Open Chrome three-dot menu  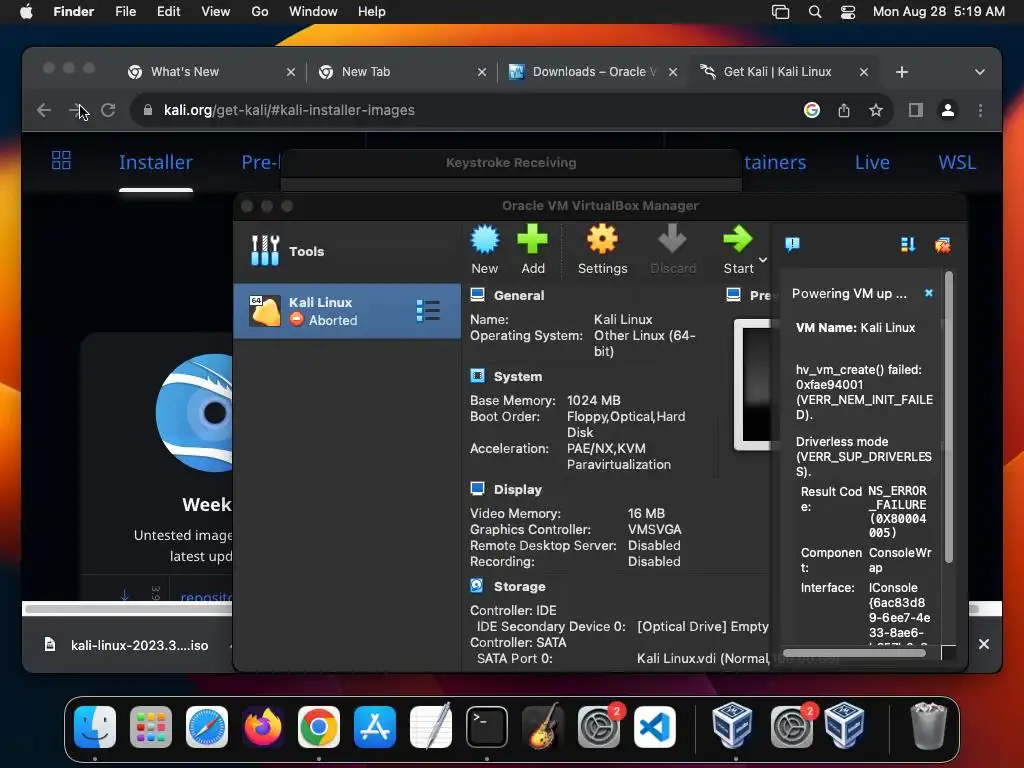(980, 110)
